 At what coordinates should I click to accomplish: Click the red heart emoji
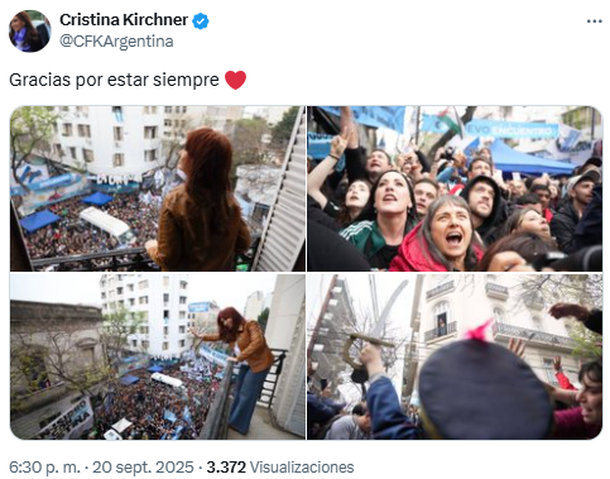(235, 80)
